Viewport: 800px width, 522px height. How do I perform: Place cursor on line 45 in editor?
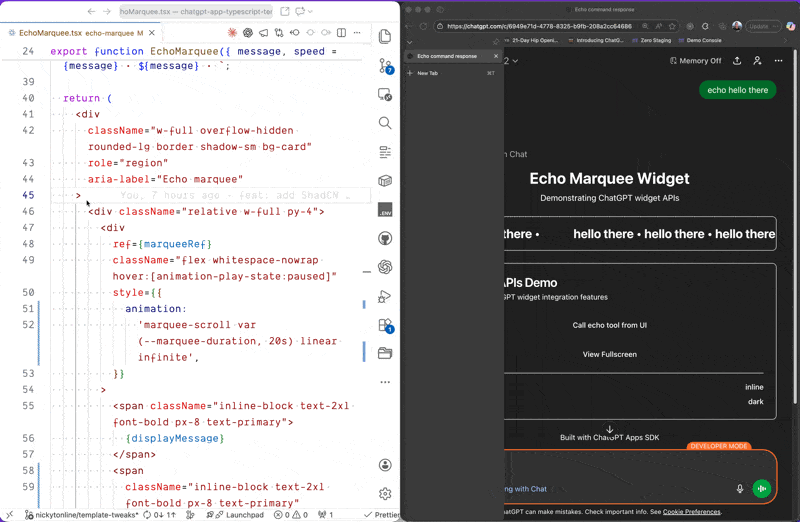[209, 195]
